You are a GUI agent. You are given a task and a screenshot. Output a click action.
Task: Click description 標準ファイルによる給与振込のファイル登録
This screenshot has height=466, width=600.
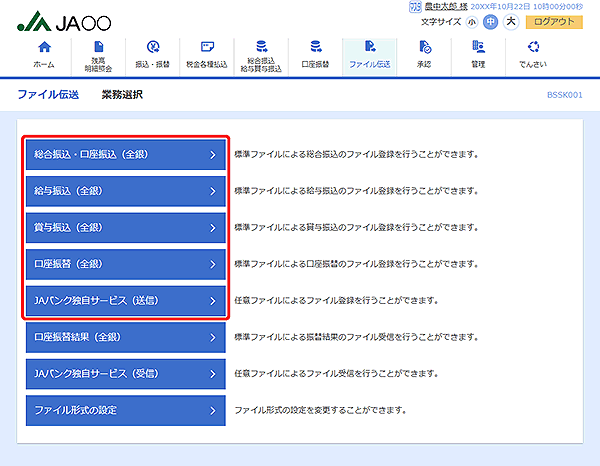click(x=356, y=191)
